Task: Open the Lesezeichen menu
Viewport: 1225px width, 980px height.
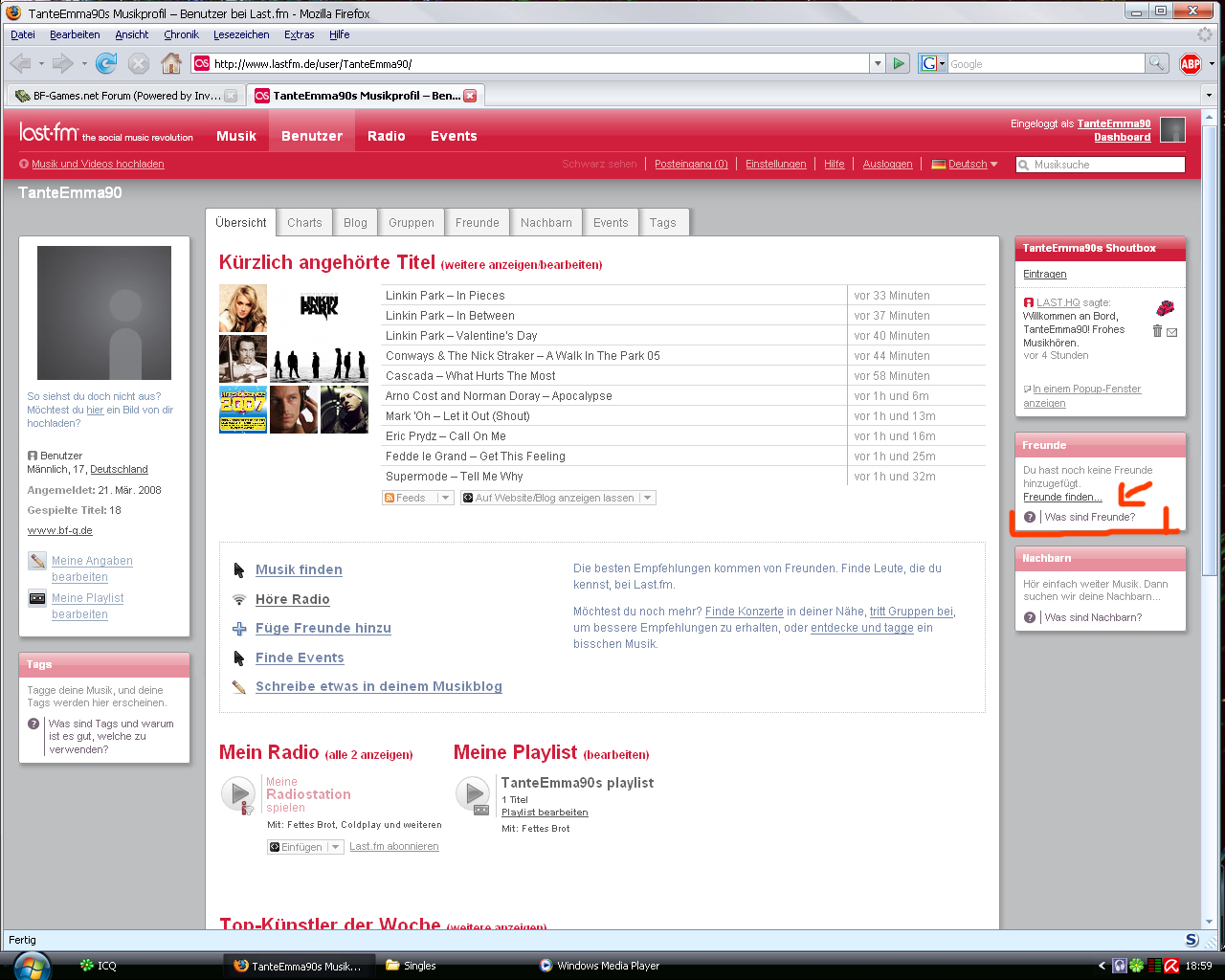Action: coord(241,34)
